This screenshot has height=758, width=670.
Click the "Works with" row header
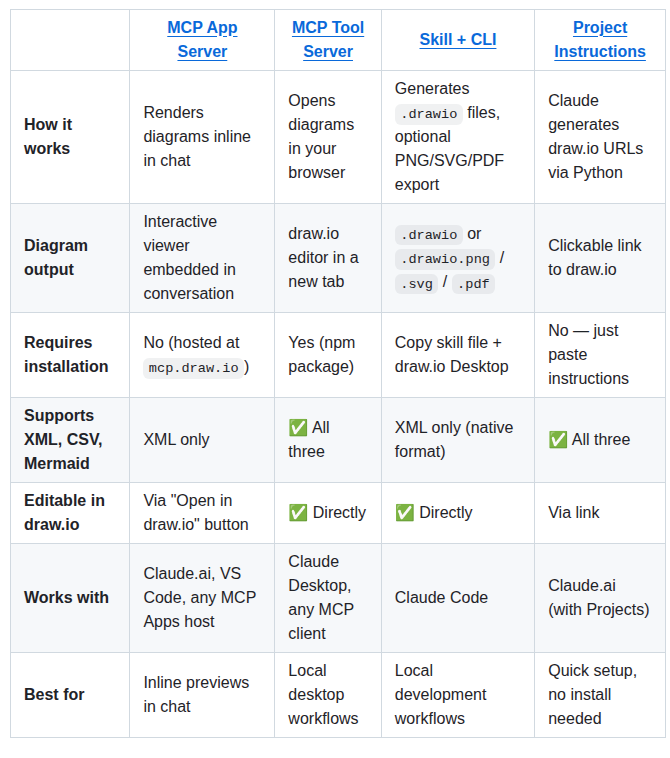coord(66,598)
